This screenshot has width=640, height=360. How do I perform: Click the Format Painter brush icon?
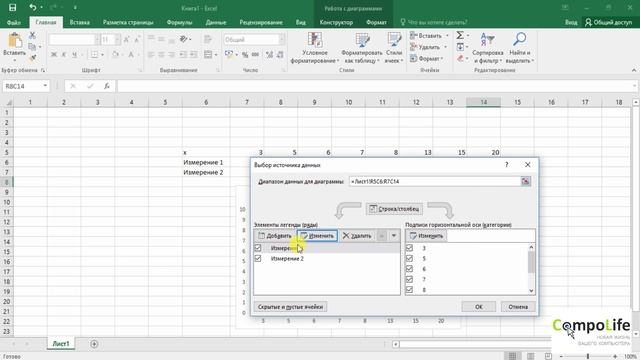tap(32, 58)
